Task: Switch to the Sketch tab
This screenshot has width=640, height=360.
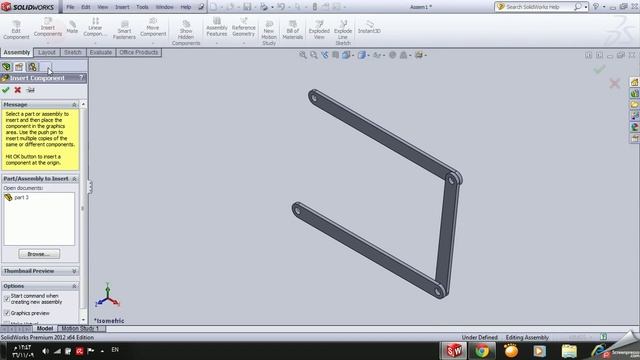Action: pyautogui.click(x=73, y=52)
